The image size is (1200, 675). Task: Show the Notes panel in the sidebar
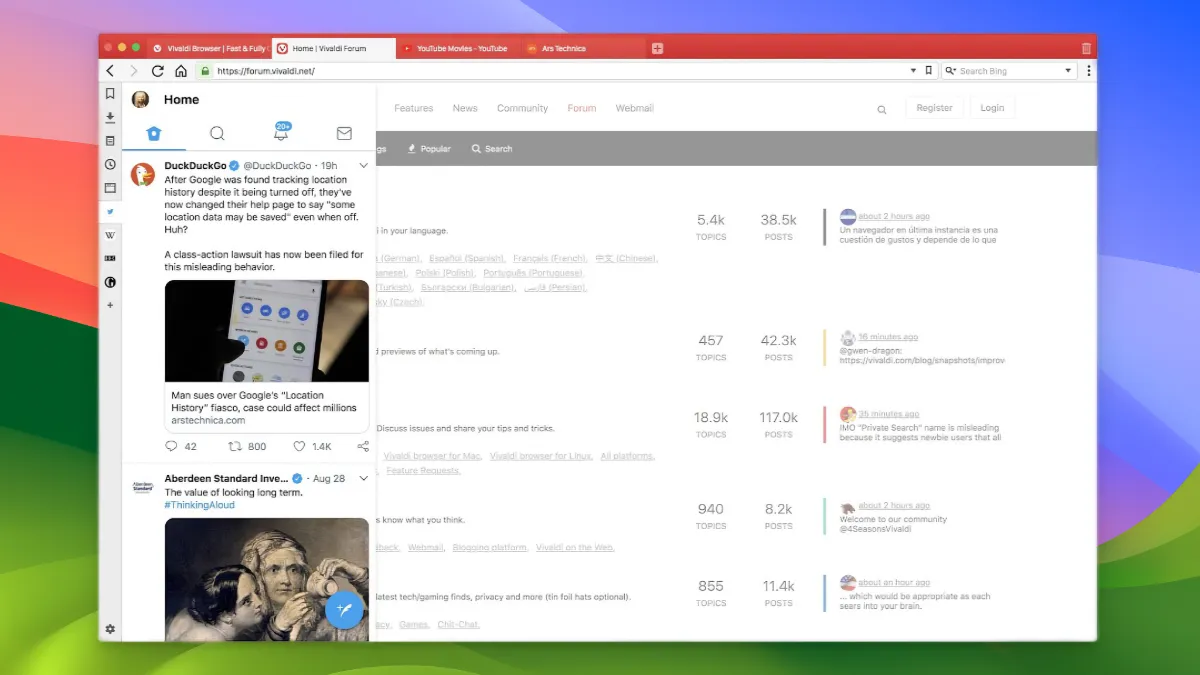pyautogui.click(x=110, y=141)
